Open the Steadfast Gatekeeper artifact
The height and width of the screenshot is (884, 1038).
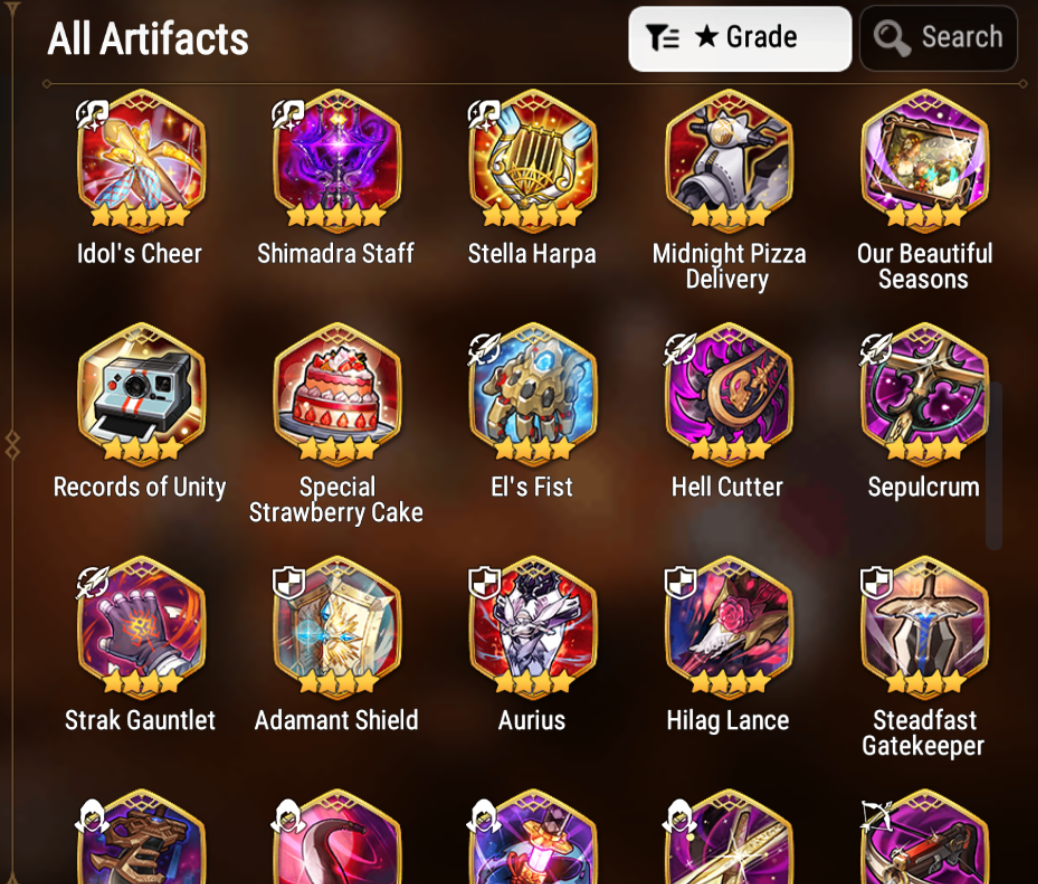(924, 628)
